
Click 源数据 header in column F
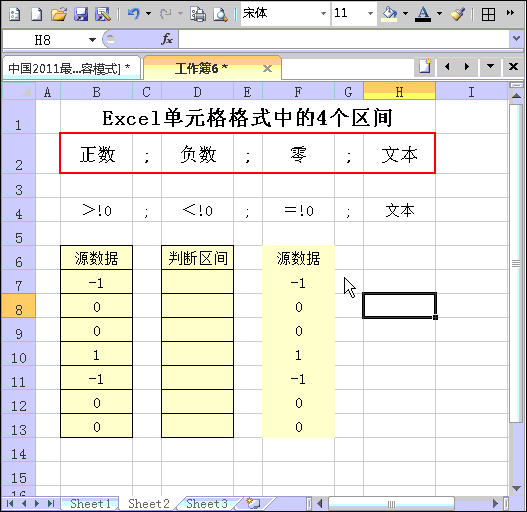tap(298, 258)
